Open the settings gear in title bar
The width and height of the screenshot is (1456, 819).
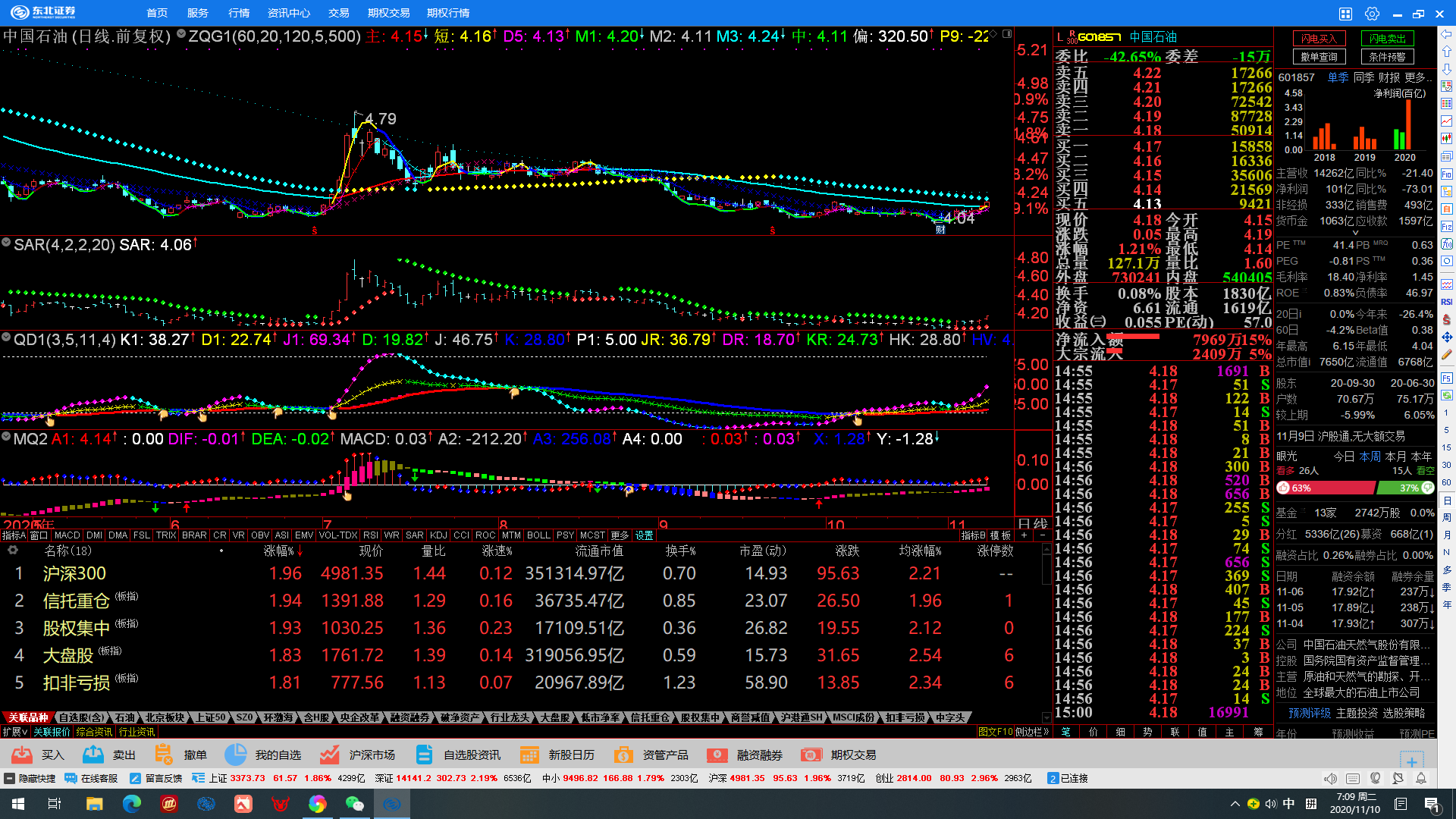[x=1372, y=14]
